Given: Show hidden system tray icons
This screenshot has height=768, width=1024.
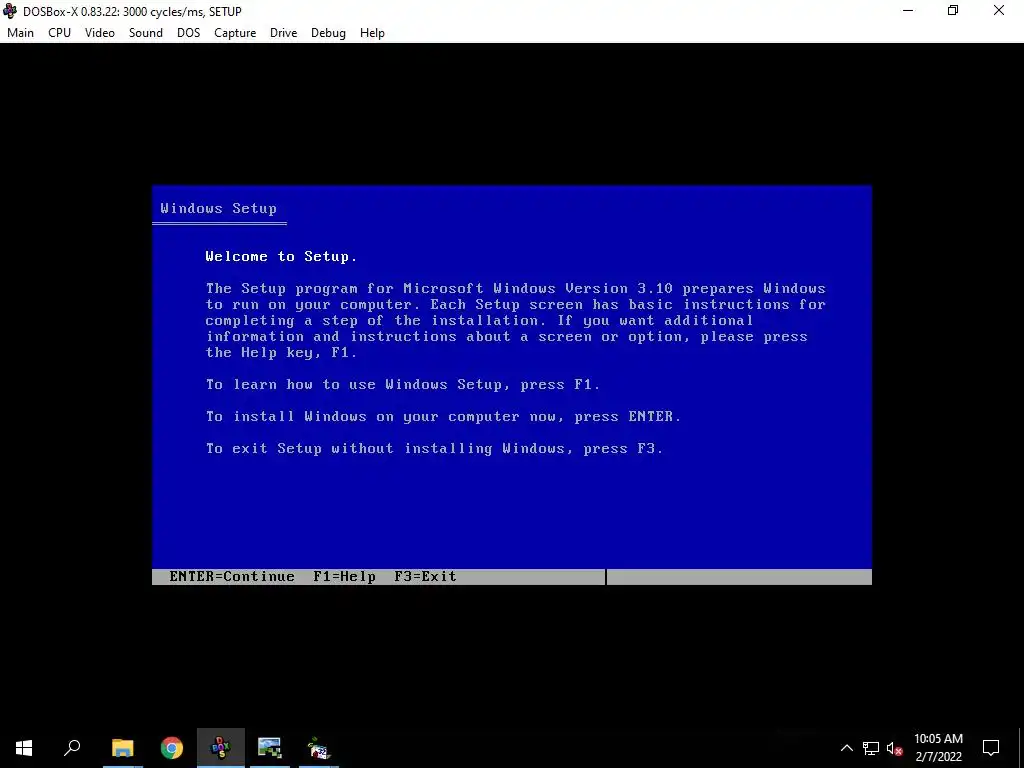Looking at the screenshot, I should click(x=846, y=748).
